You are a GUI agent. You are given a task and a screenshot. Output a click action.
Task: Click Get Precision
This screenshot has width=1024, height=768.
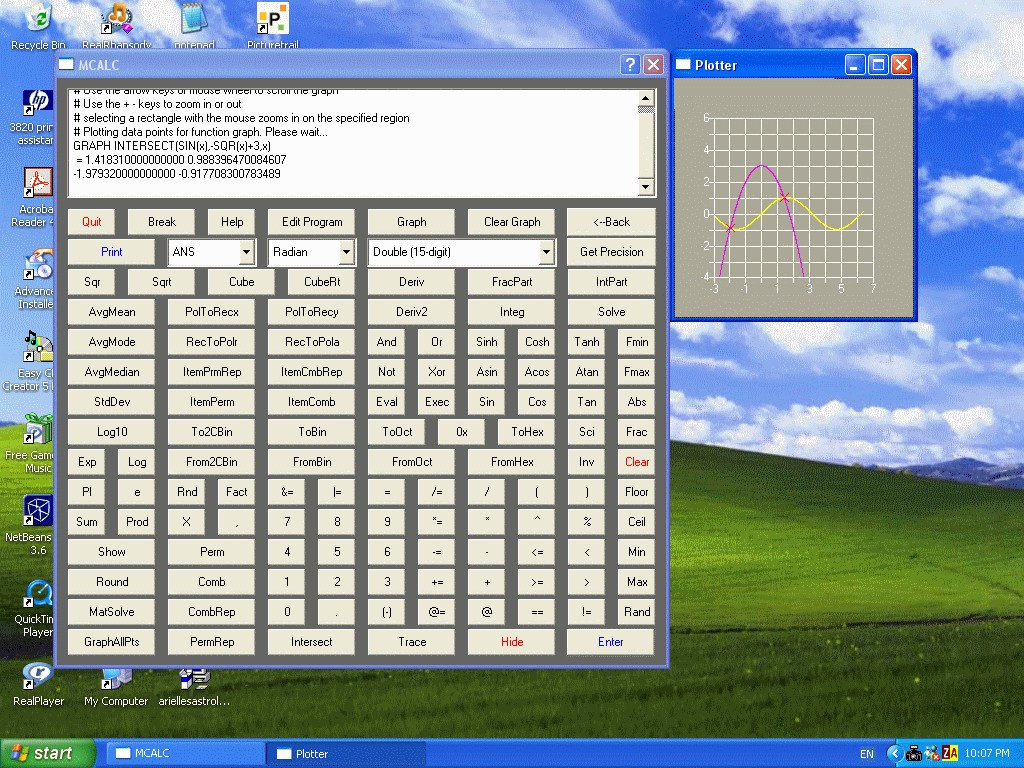[x=611, y=252]
